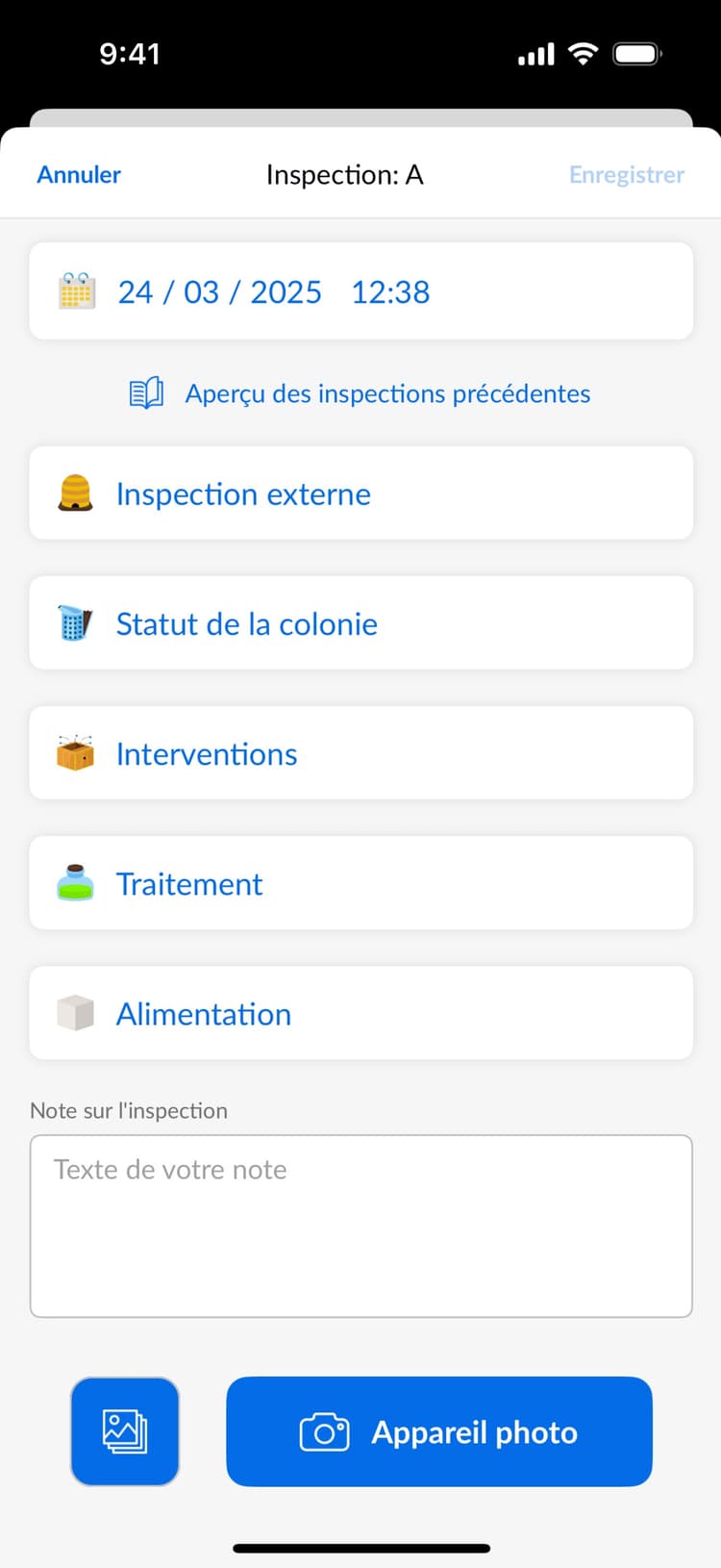Tap the brush icon beside Statut de la colonie

pyautogui.click(x=75, y=622)
